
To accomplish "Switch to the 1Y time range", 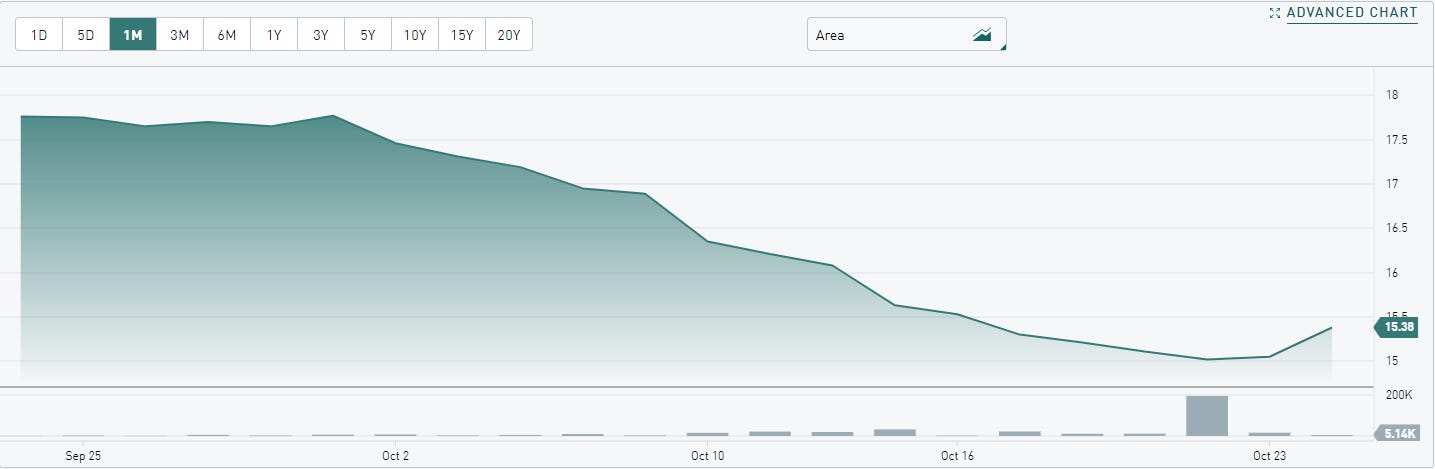I will click(x=274, y=35).
